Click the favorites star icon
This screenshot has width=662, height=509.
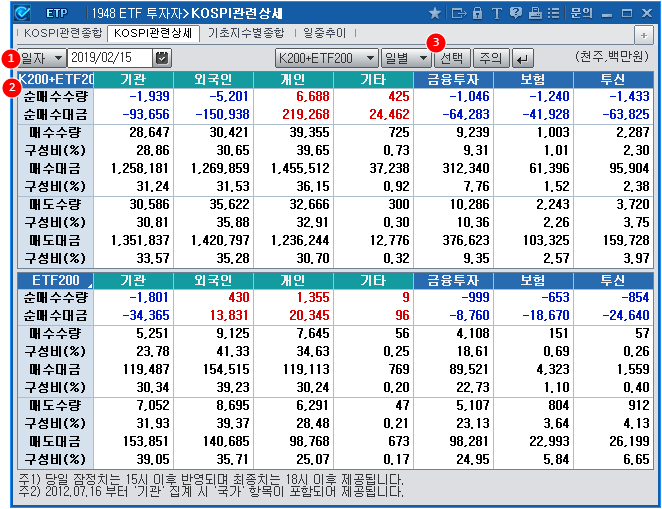[435, 13]
